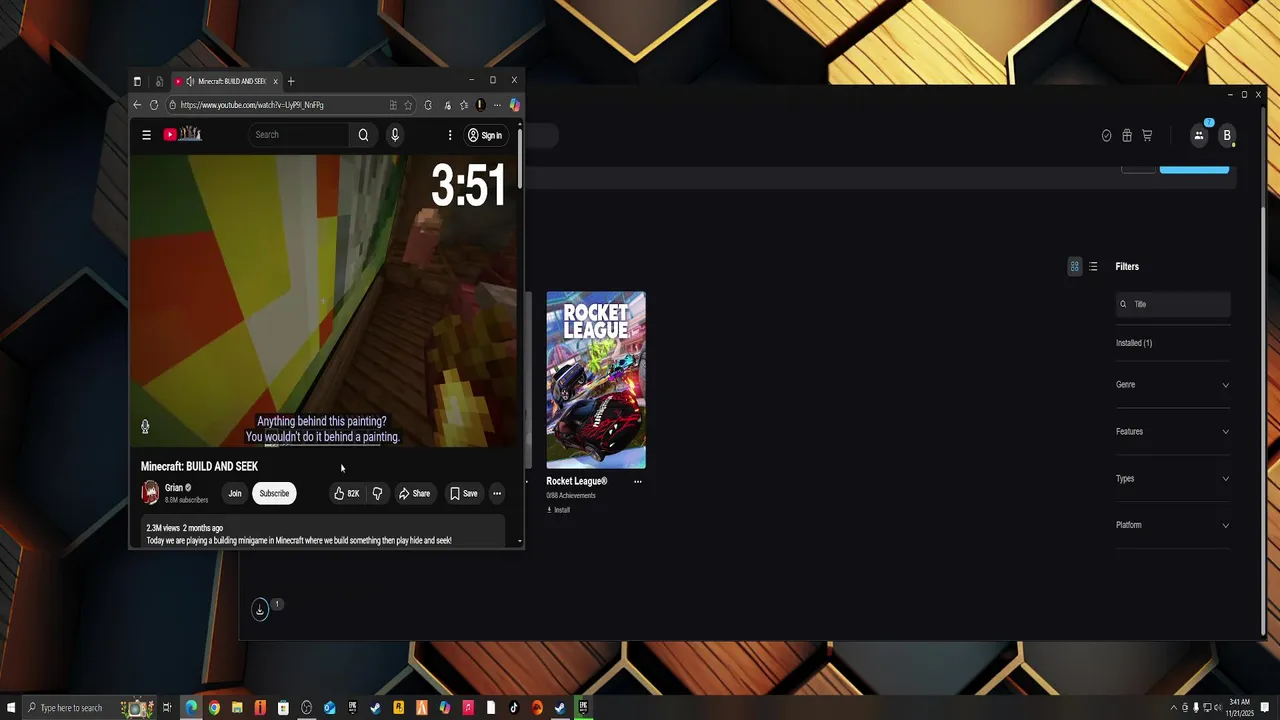Open the browser settings and more menu
Screen dimensions: 1280x720
coord(497,105)
